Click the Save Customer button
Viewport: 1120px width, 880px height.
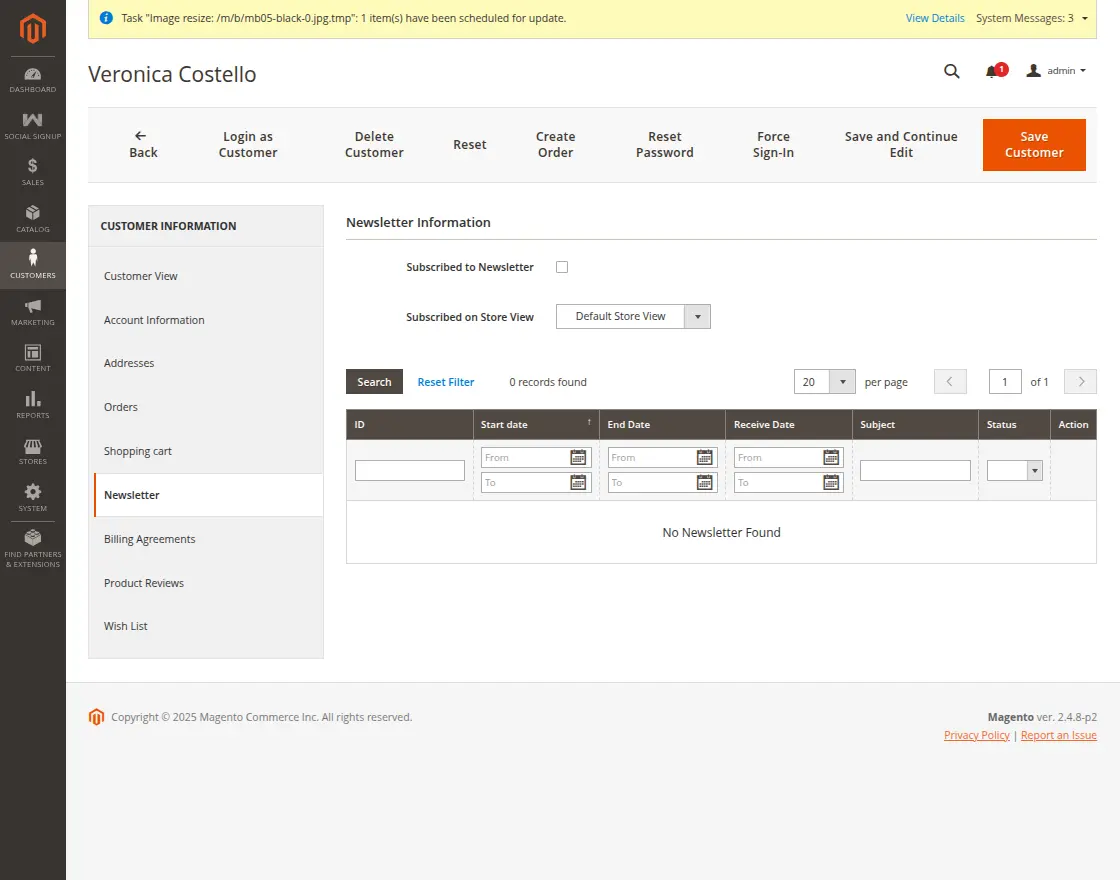click(x=1034, y=145)
